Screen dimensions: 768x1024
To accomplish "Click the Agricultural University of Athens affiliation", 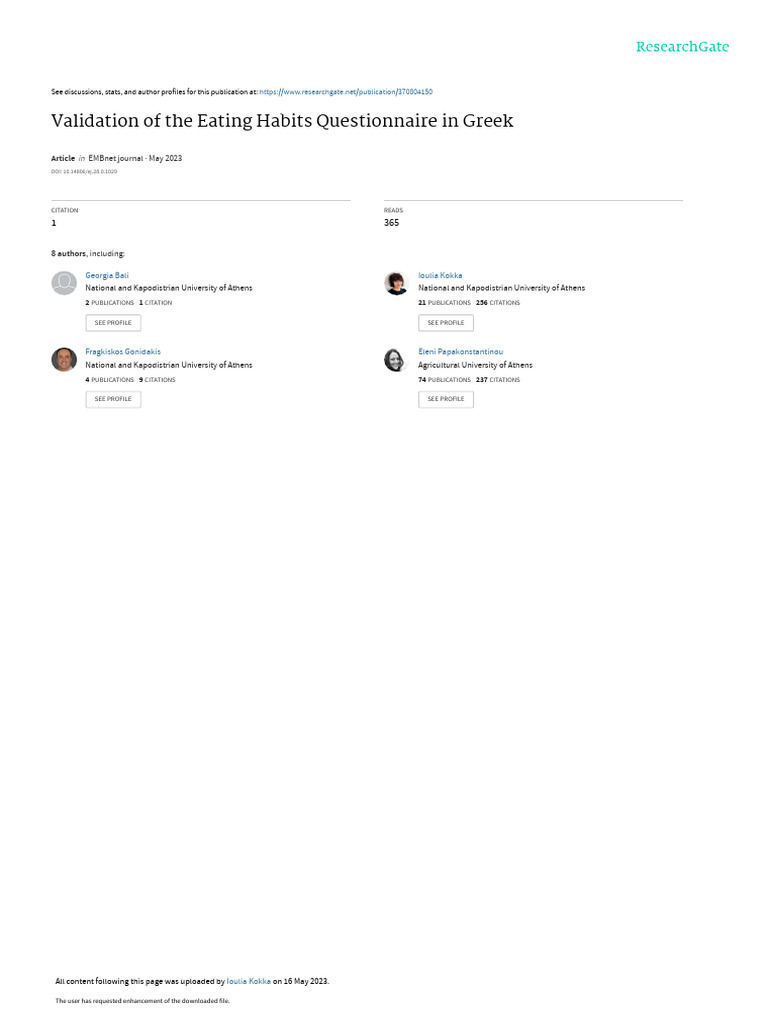I will (x=475, y=365).
